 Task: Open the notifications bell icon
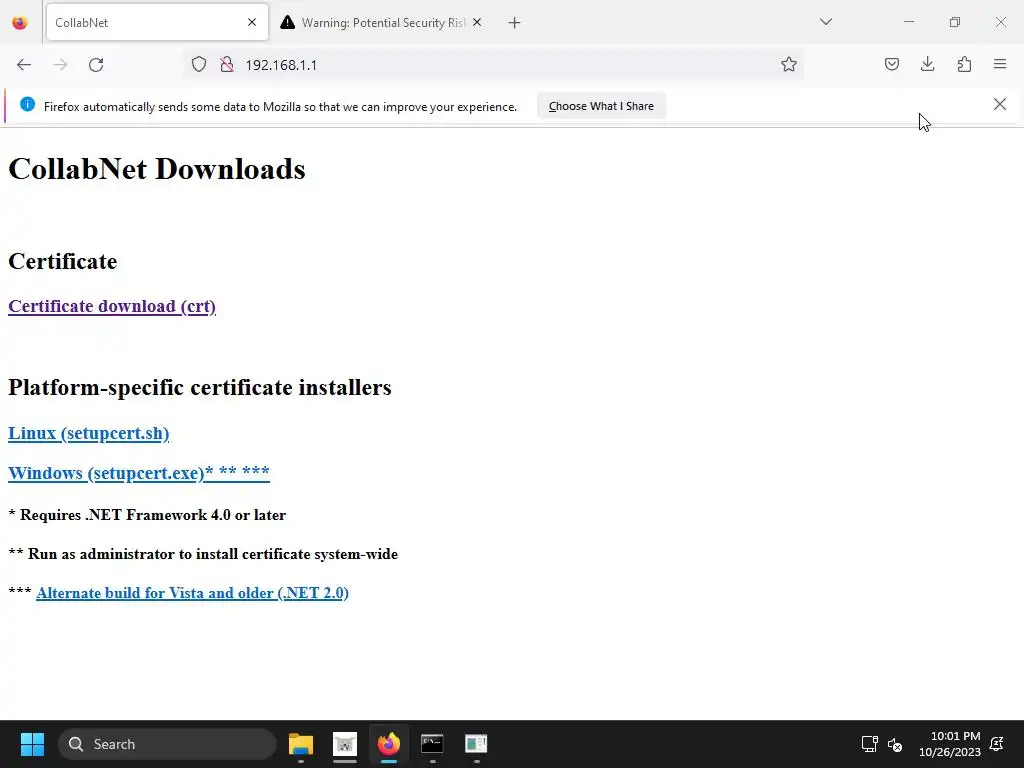point(997,744)
